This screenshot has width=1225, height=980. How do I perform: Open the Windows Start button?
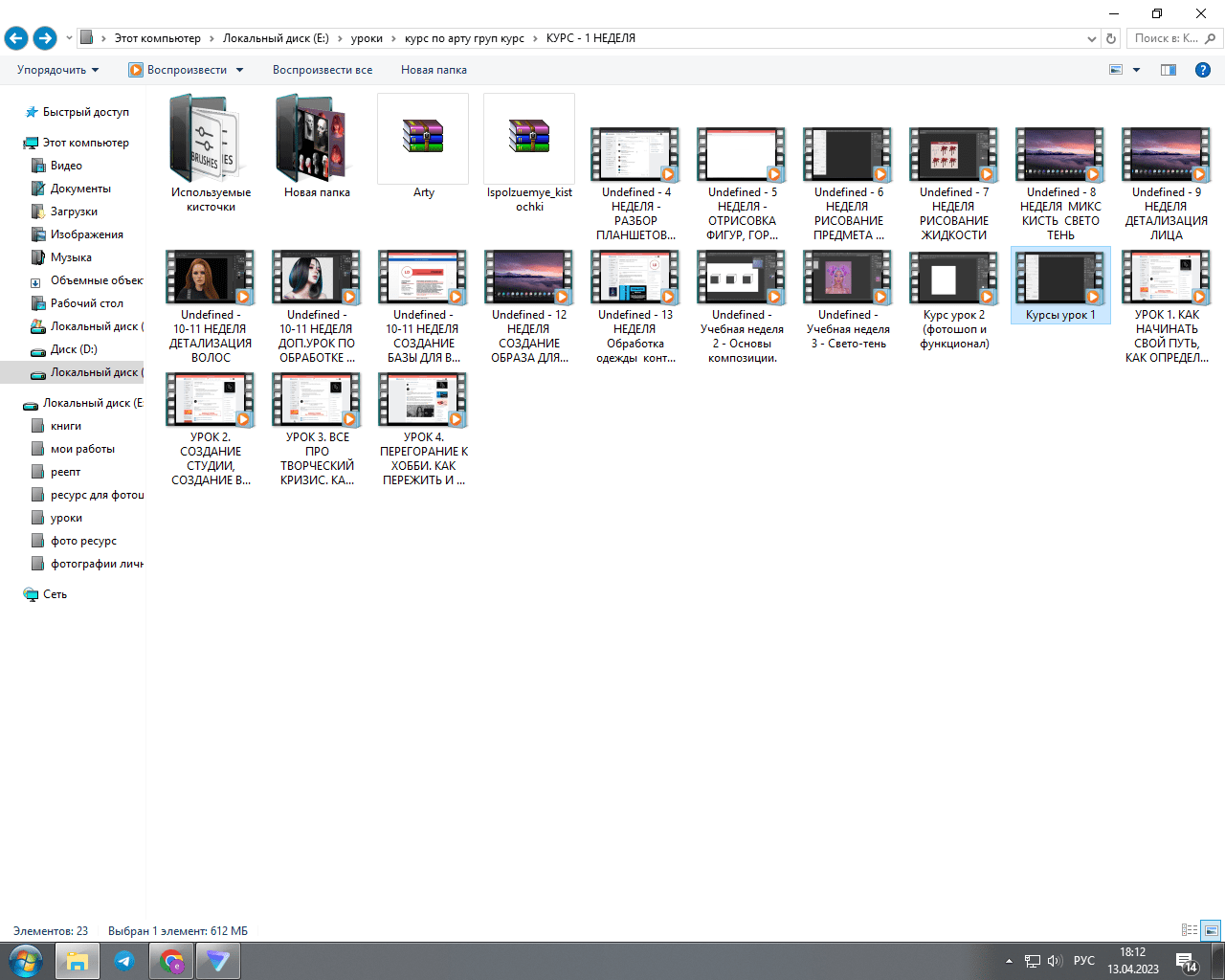coord(26,961)
